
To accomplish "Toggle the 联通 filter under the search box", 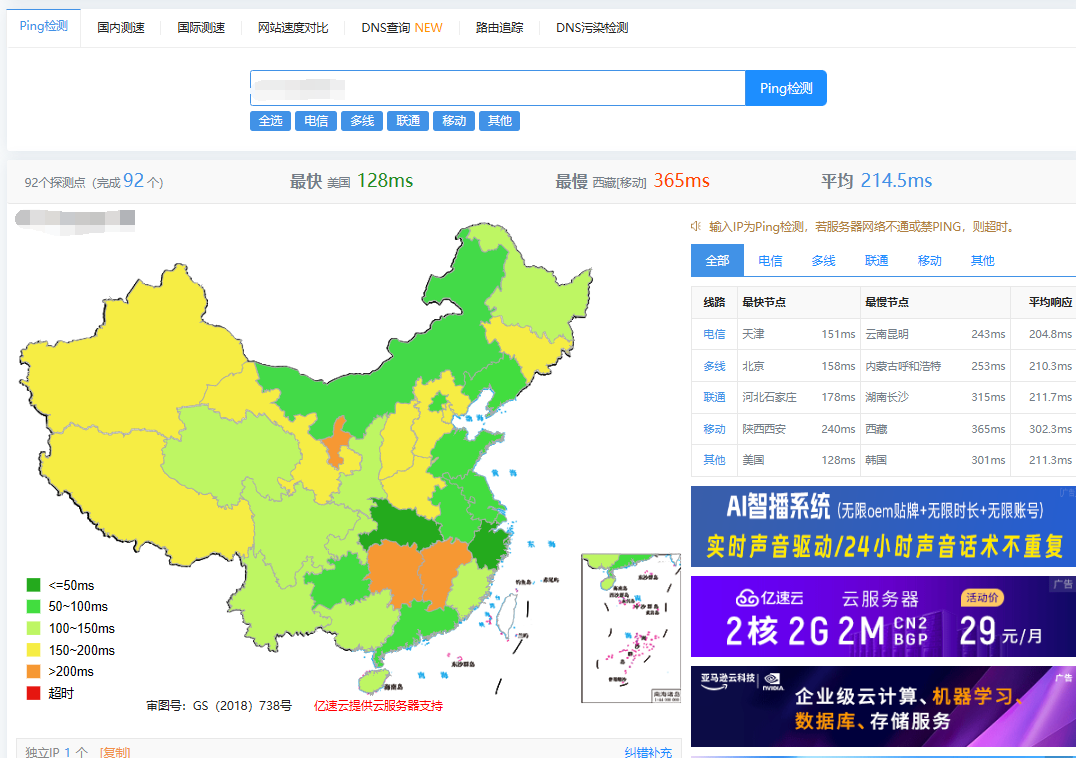I will click(408, 121).
